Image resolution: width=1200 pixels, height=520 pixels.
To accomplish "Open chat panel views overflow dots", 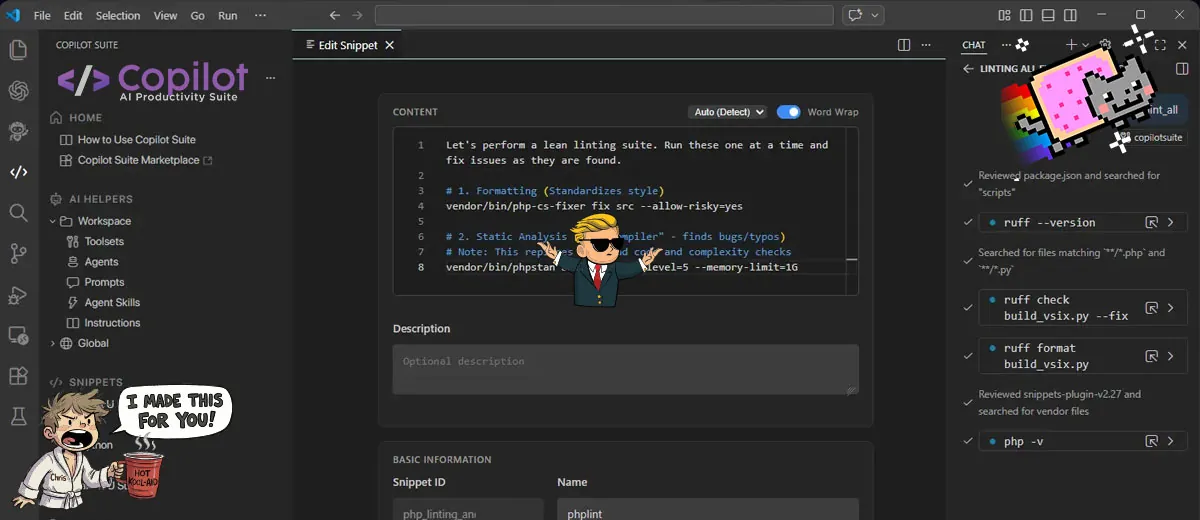I will [x=1006, y=45].
